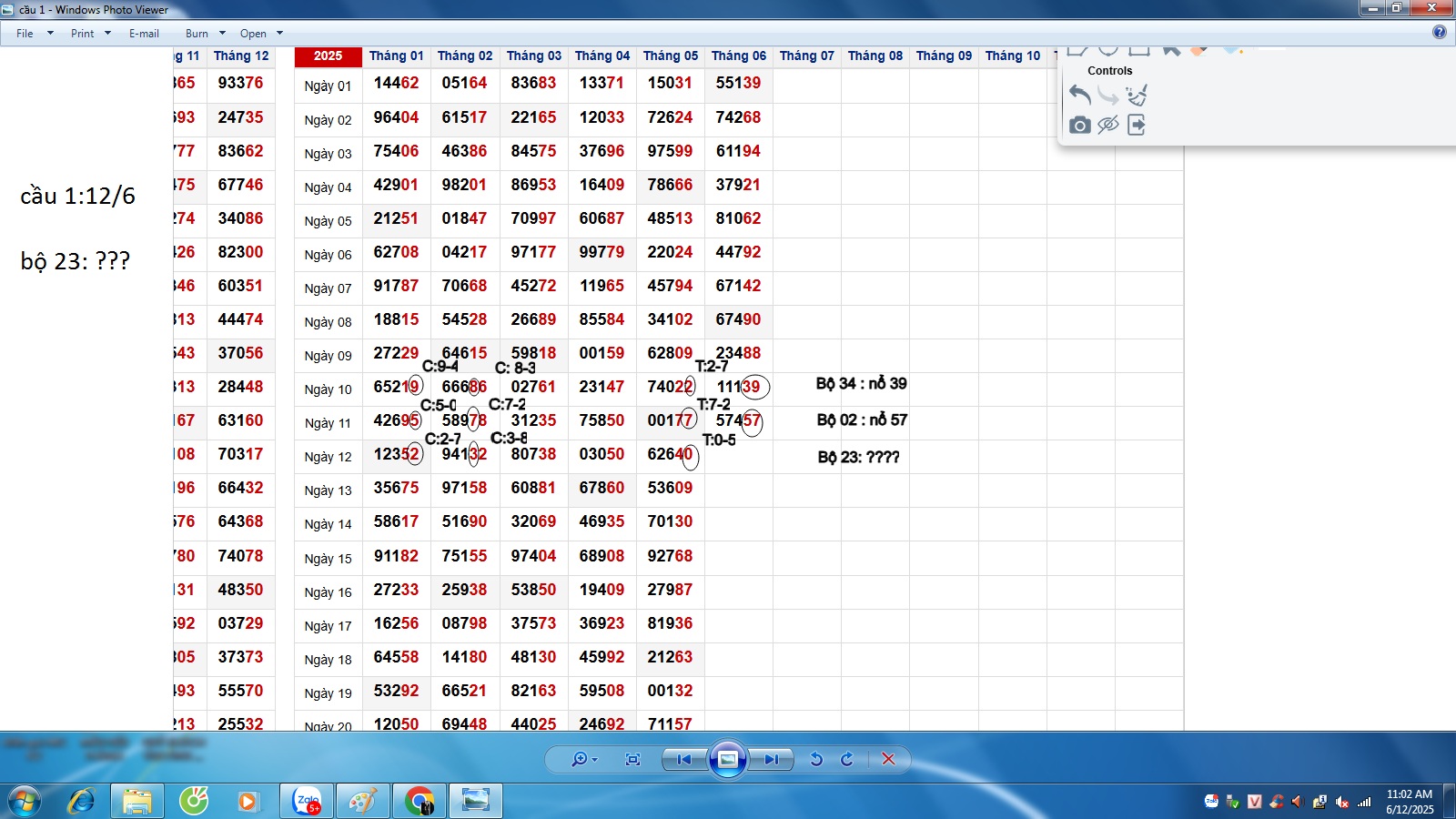
Task: Click the E-mail menu item
Action: click(144, 34)
